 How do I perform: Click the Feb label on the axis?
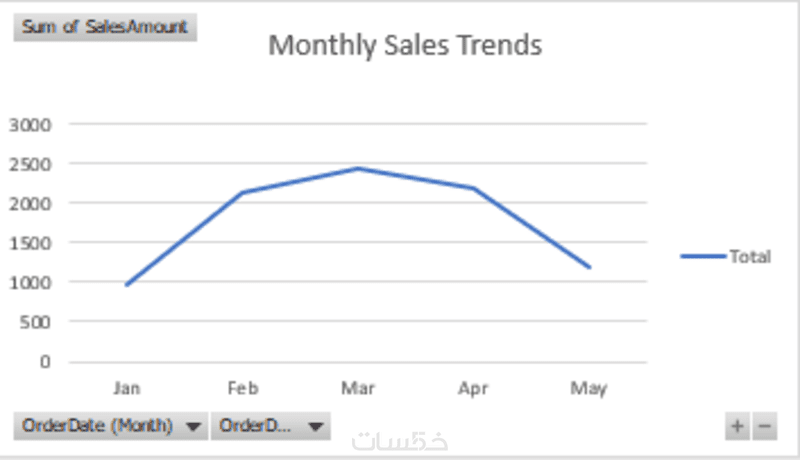pyautogui.click(x=243, y=388)
